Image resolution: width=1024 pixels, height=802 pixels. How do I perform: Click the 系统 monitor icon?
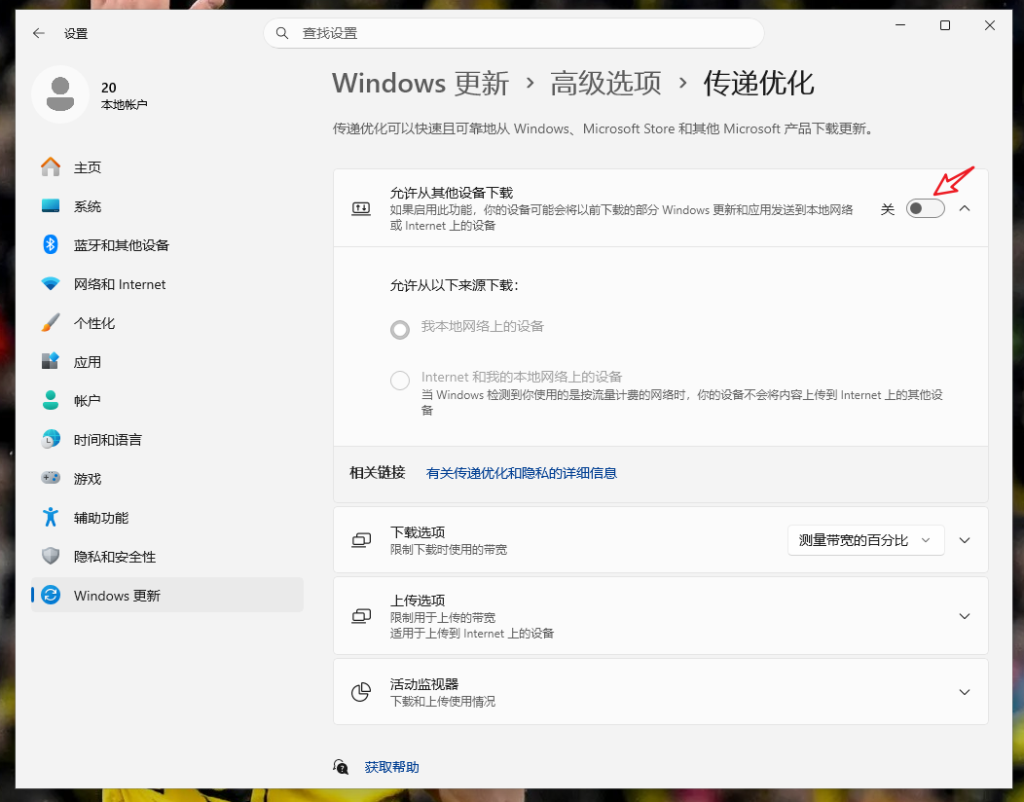pos(50,206)
